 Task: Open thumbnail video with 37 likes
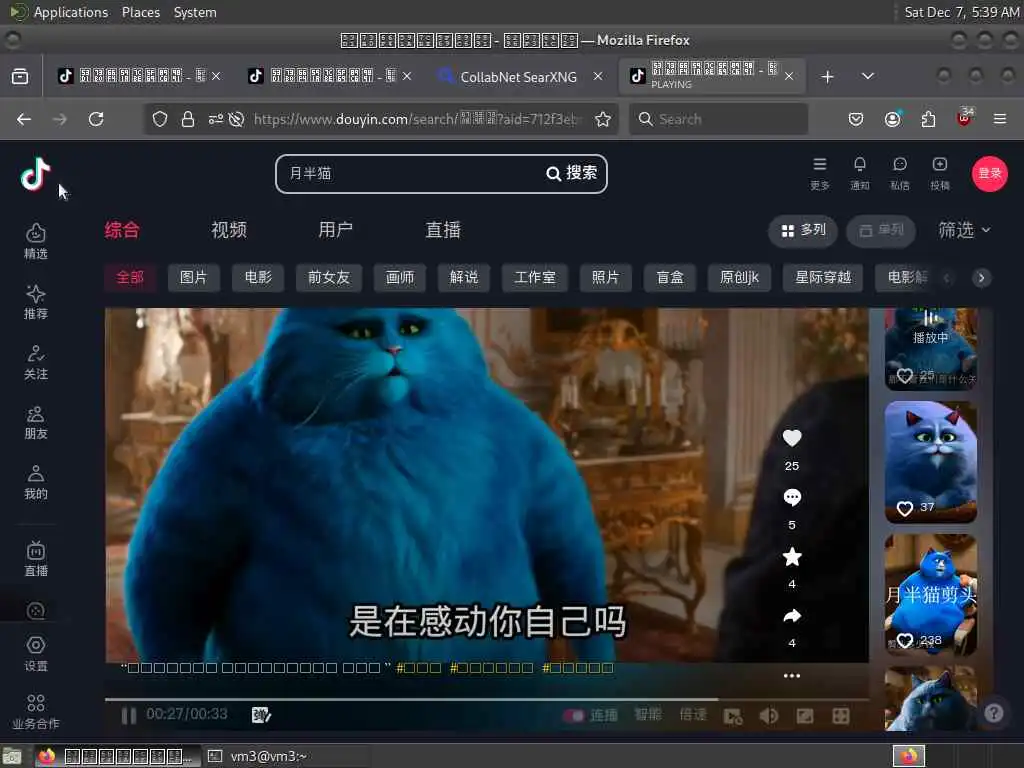tap(931, 462)
